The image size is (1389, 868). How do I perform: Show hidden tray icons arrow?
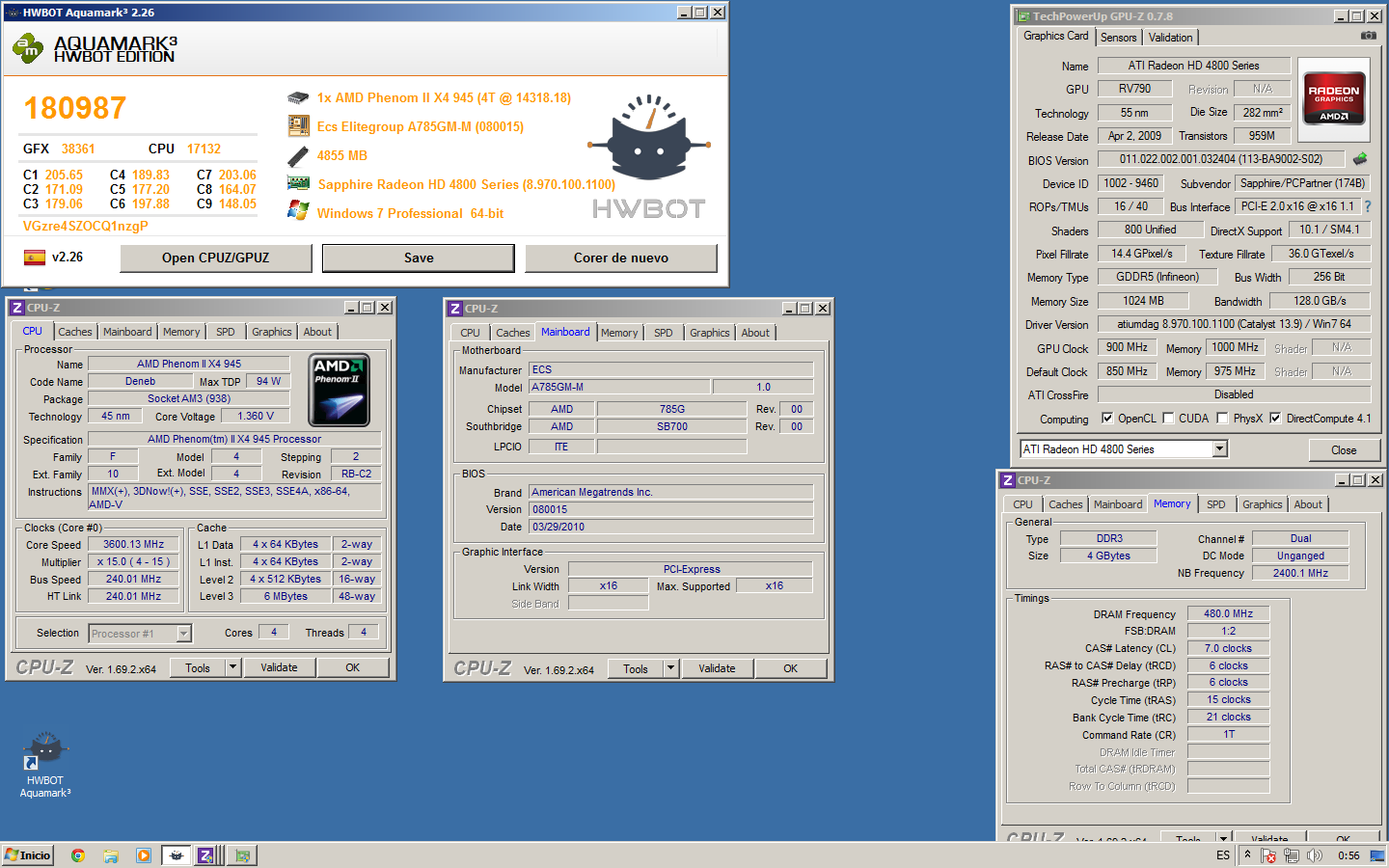pos(1247,855)
